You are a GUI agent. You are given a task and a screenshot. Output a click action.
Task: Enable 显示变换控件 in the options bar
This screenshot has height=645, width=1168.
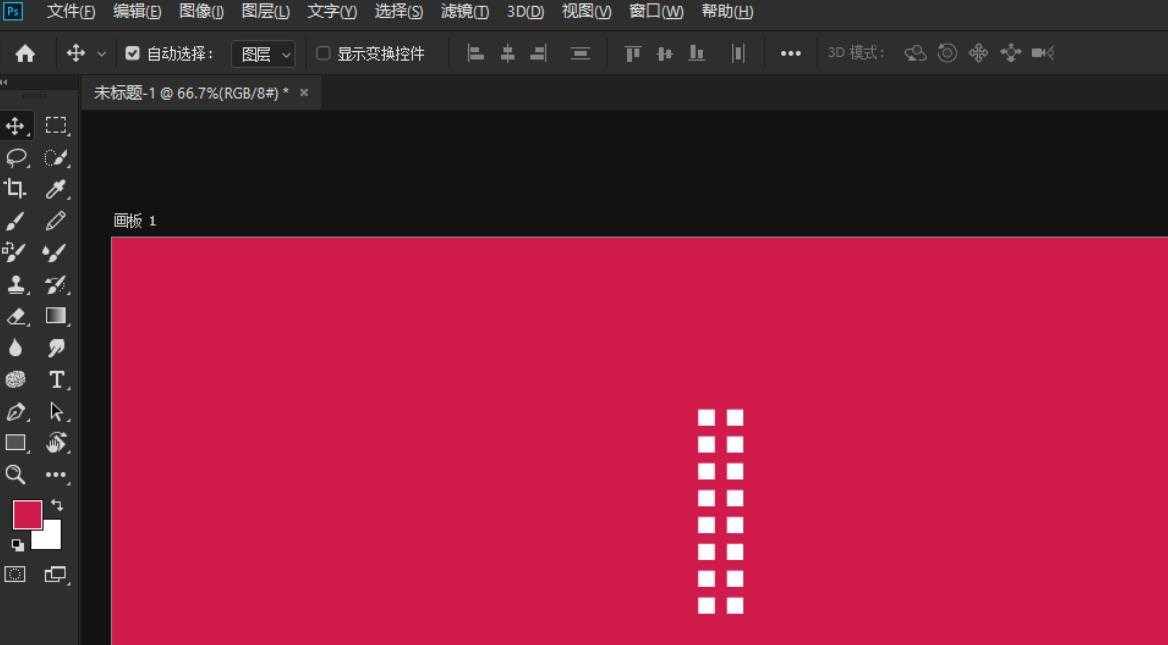[322, 52]
